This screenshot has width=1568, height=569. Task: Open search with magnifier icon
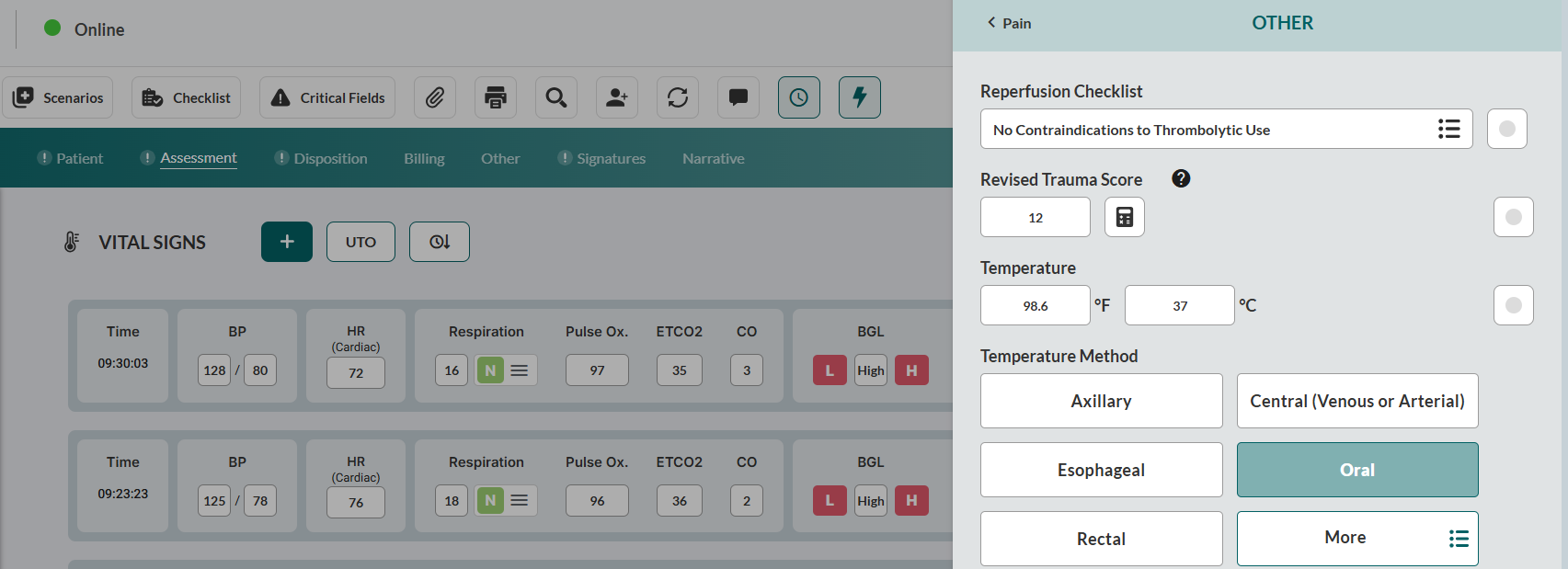pos(556,97)
